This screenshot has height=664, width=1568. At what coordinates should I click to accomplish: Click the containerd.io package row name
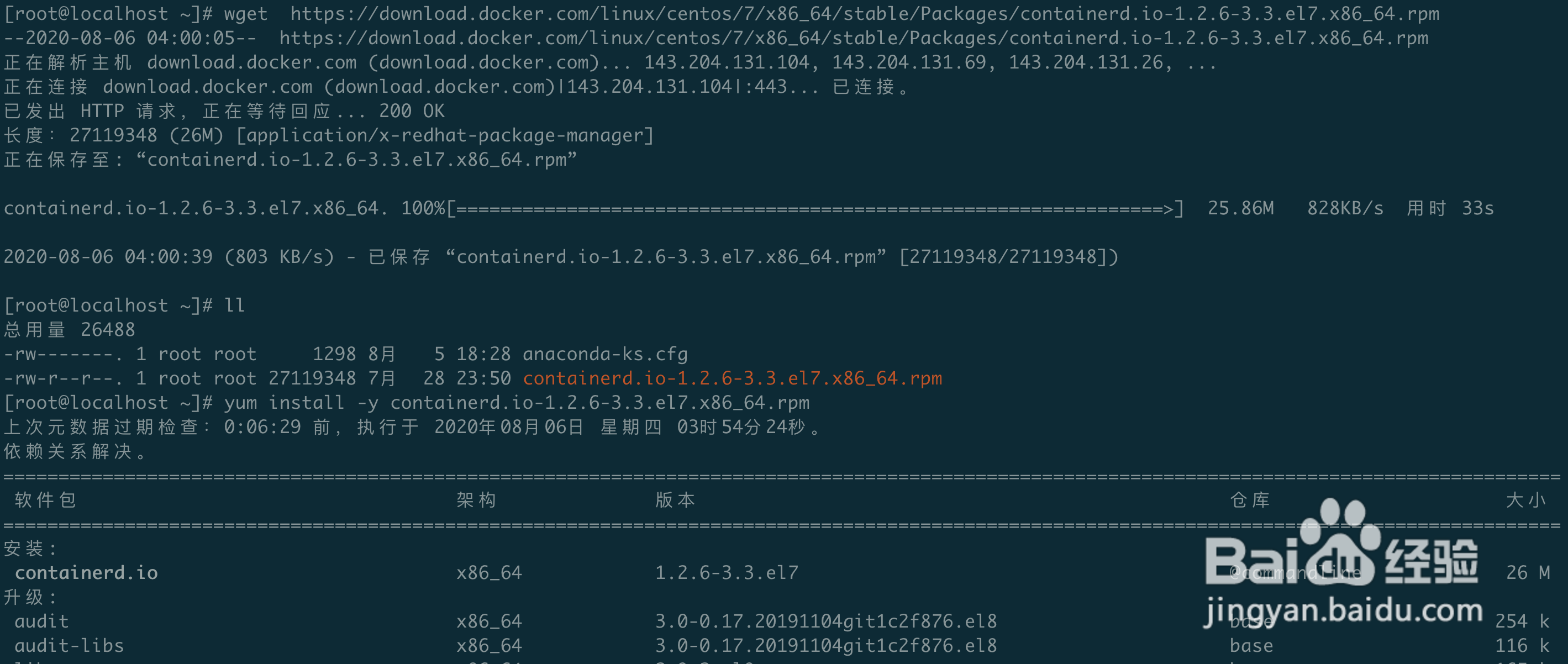tap(86, 572)
